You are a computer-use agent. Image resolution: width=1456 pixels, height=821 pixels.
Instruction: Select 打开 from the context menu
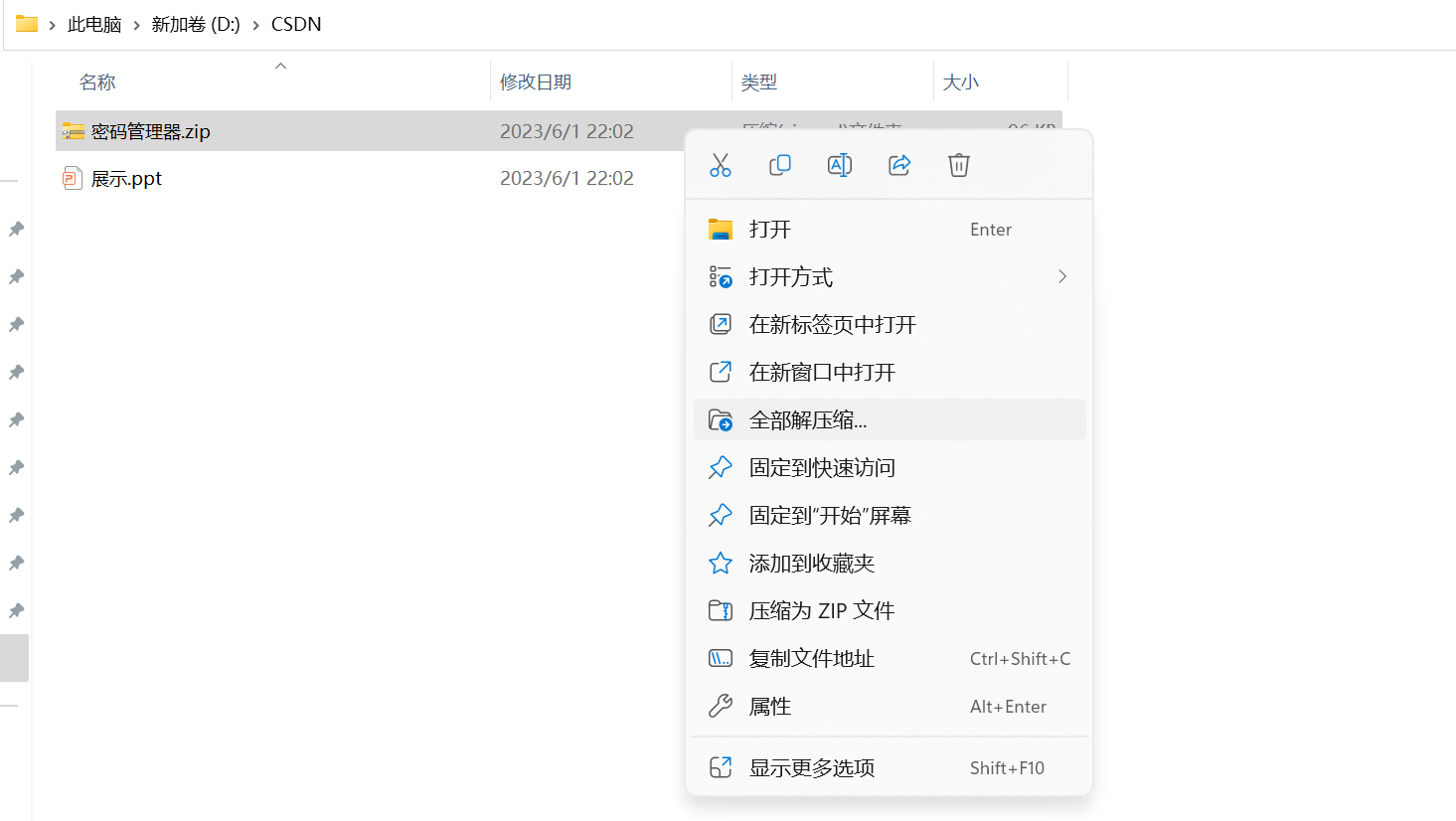click(x=890, y=230)
